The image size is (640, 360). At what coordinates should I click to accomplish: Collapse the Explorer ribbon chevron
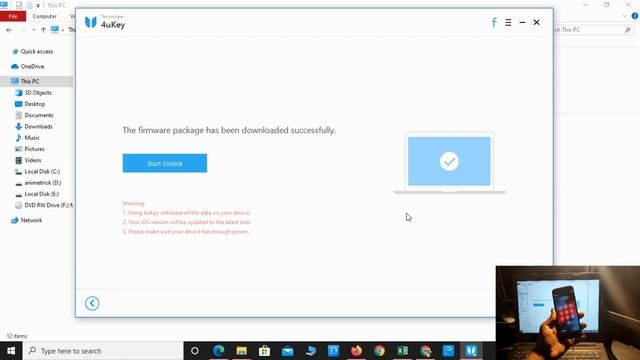point(624,16)
